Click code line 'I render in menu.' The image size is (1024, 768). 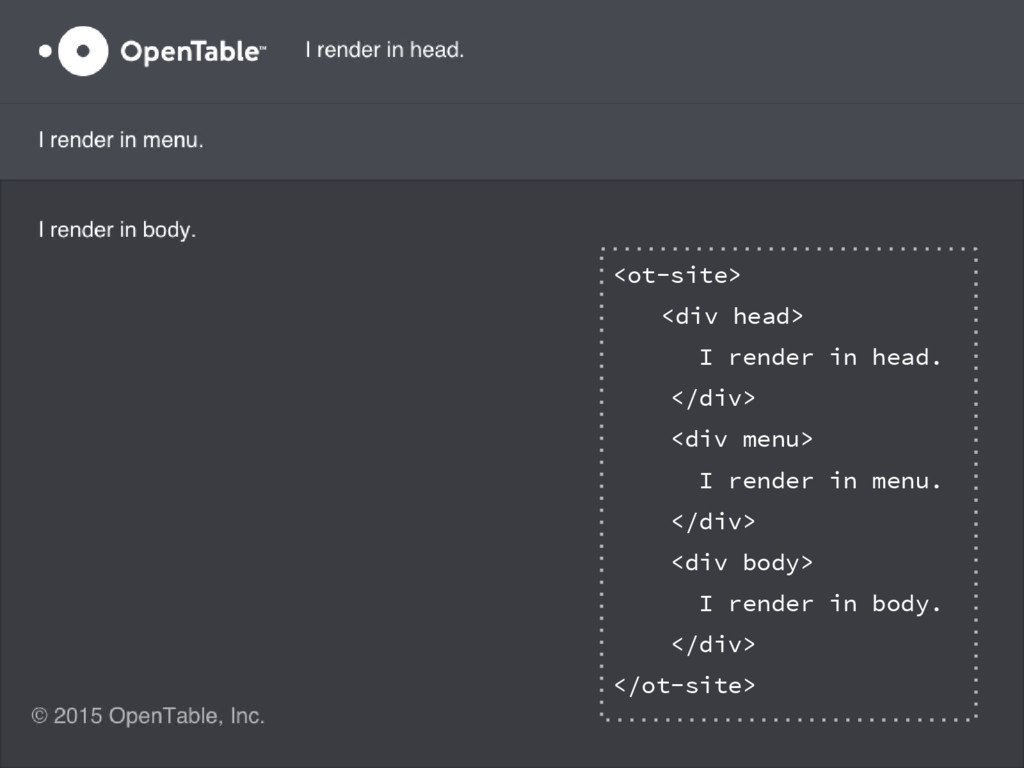click(x=820, y=481)
